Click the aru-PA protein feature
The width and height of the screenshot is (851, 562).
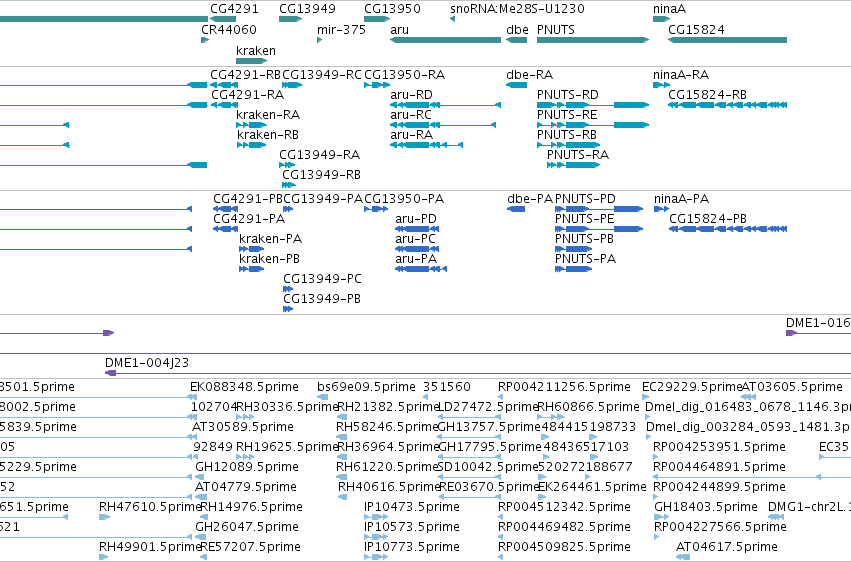click(x=421, y=269)
